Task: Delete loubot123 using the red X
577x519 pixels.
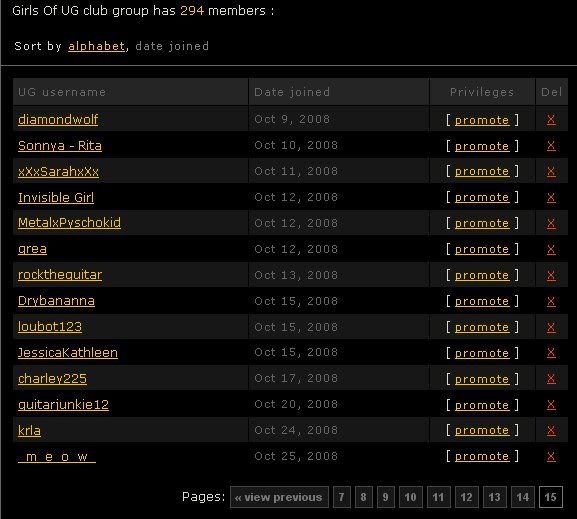Action: (x=551, y=327)
